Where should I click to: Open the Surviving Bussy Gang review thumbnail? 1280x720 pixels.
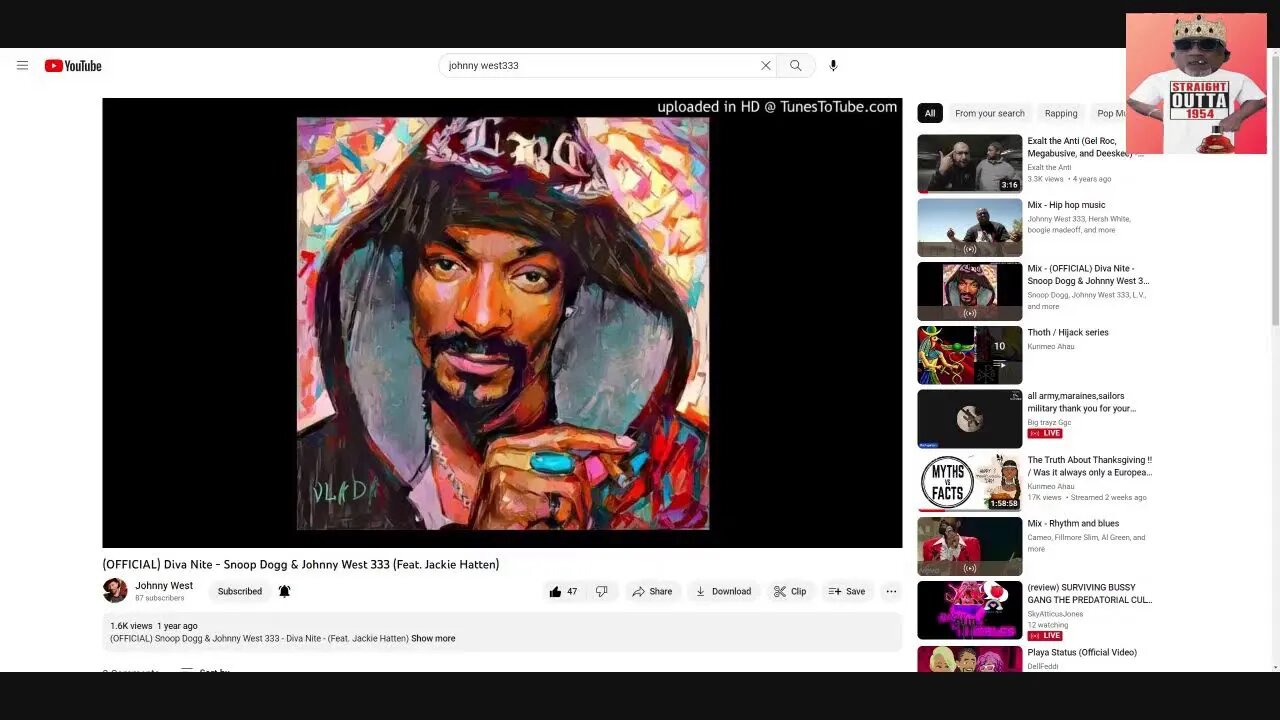(x=970, y=610)
